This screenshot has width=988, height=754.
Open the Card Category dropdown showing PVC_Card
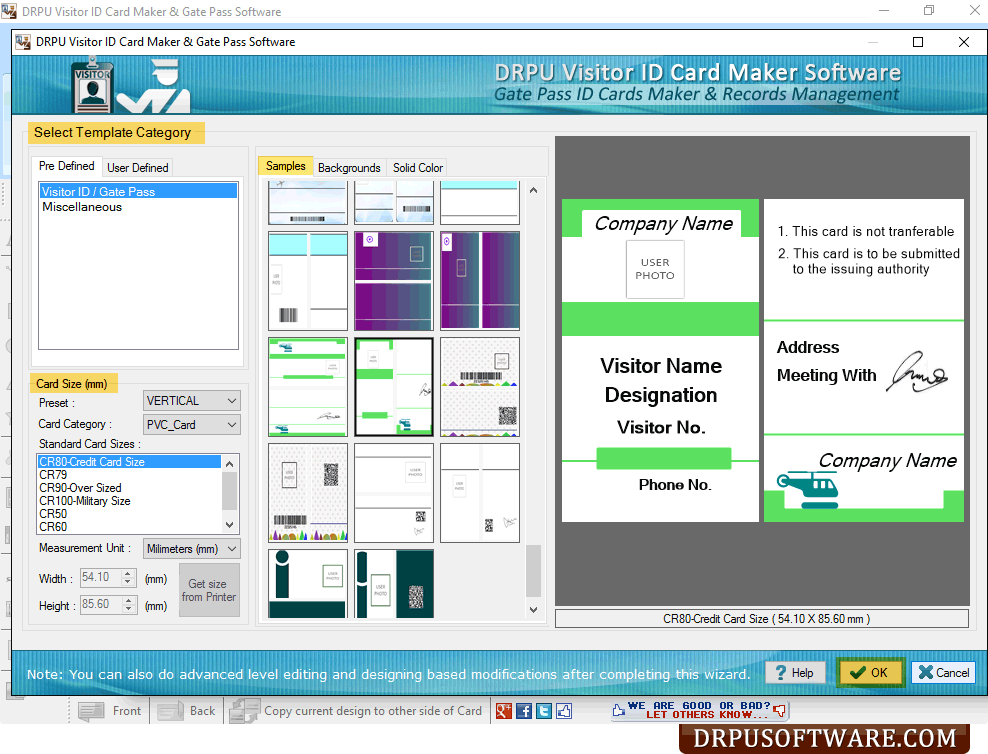[192, 425]
